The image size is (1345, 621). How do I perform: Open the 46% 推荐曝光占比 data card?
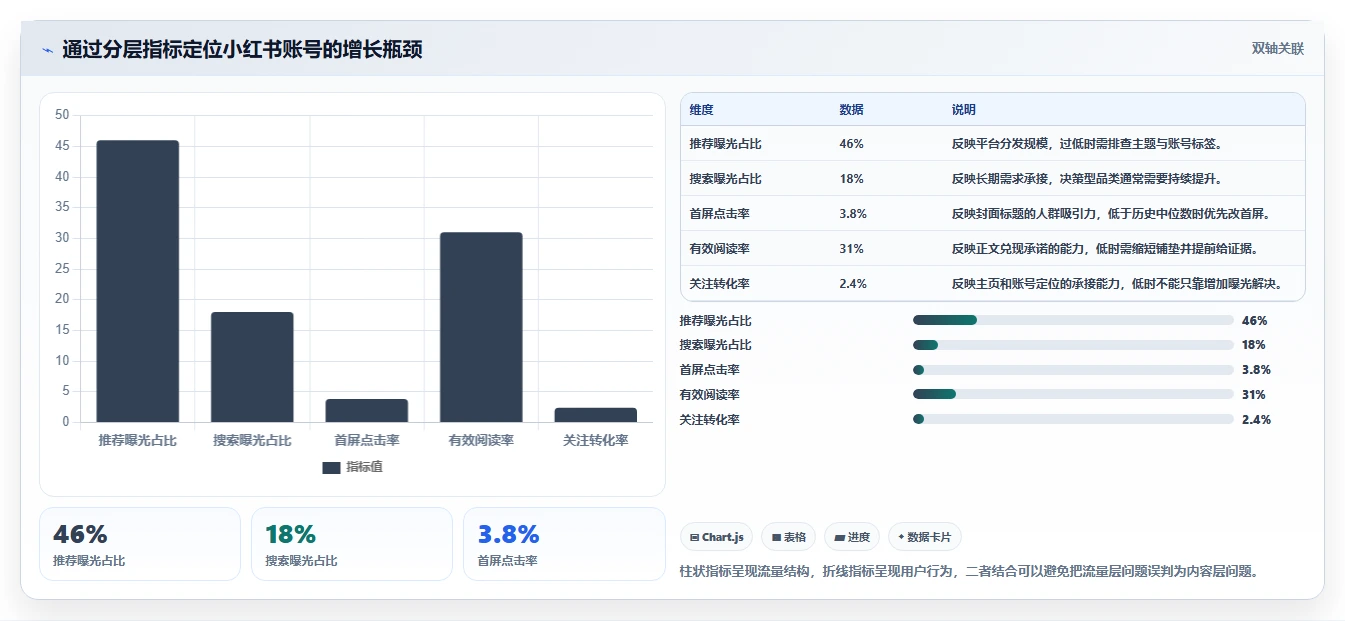(140, 544)
